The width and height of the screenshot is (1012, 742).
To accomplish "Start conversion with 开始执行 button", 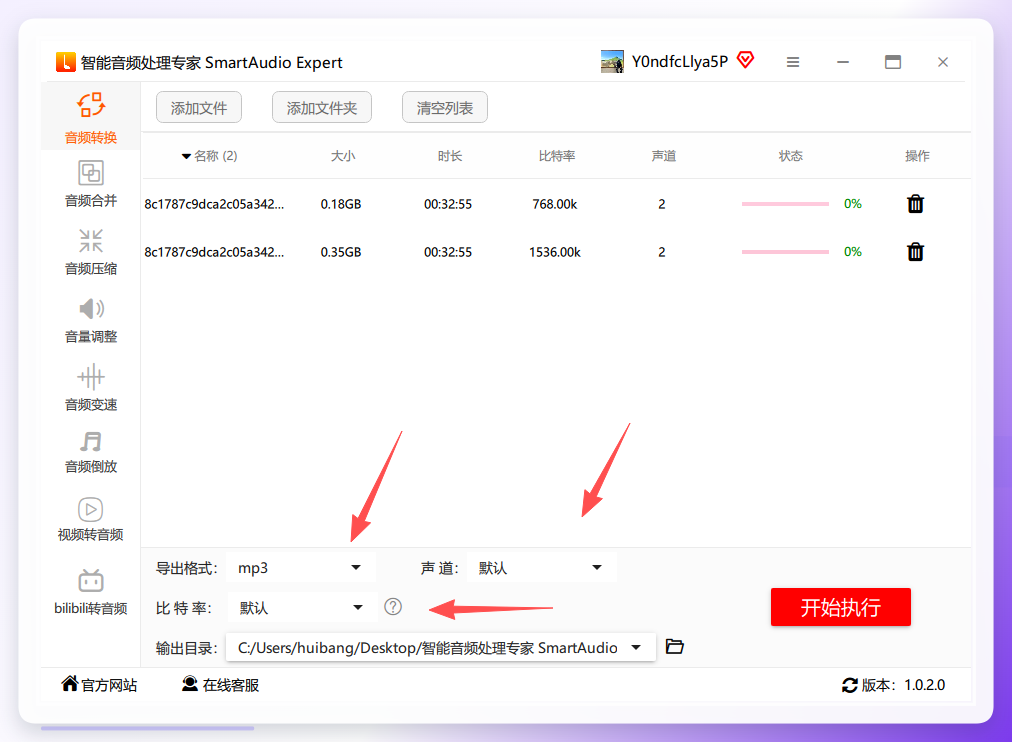I will [x=840, y=607].
